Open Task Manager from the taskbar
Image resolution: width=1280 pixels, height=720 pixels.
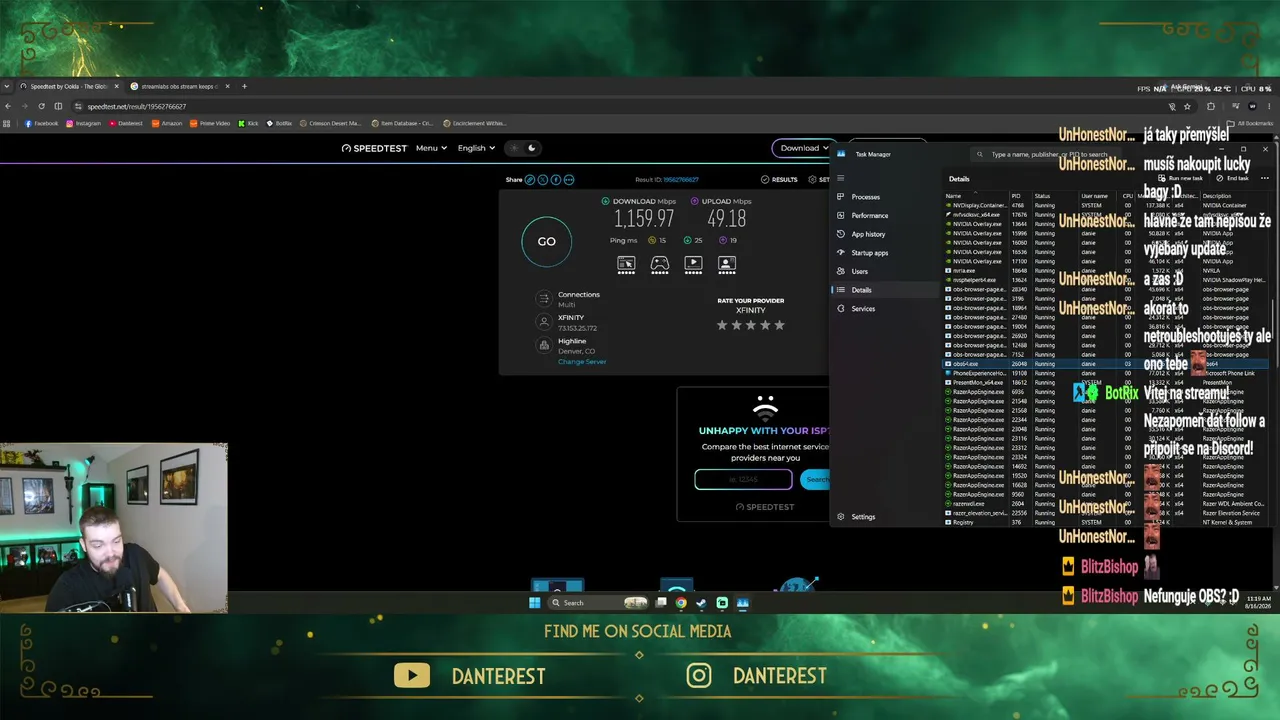pyautogui.click(x=742, y=603)
